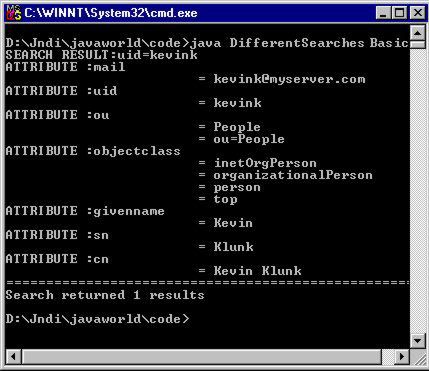Click the vertical scrollbar up arrow

pyautogui.click(x=417, y=33)
